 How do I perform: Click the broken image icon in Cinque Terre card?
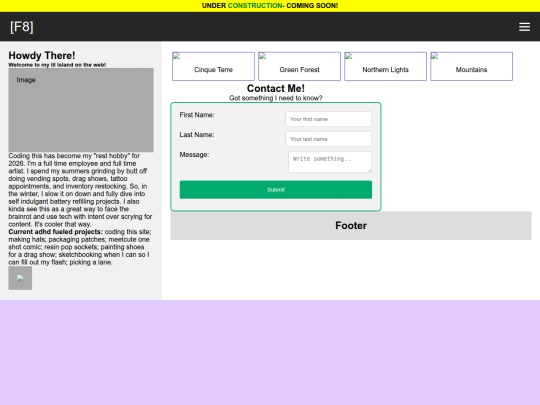click(x=176, y=56)
